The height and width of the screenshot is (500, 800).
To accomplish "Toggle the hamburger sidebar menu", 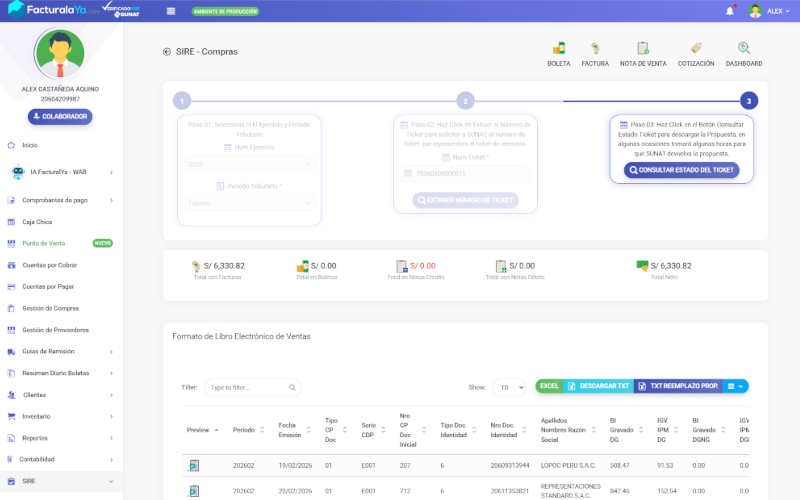I will point(171,11).
